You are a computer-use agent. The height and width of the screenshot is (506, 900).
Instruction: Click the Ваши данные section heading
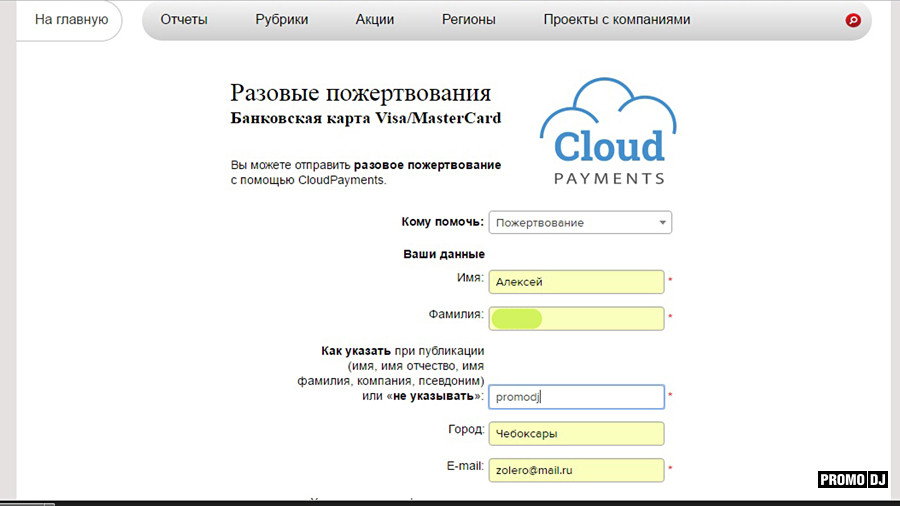click(x=443, y=254)
